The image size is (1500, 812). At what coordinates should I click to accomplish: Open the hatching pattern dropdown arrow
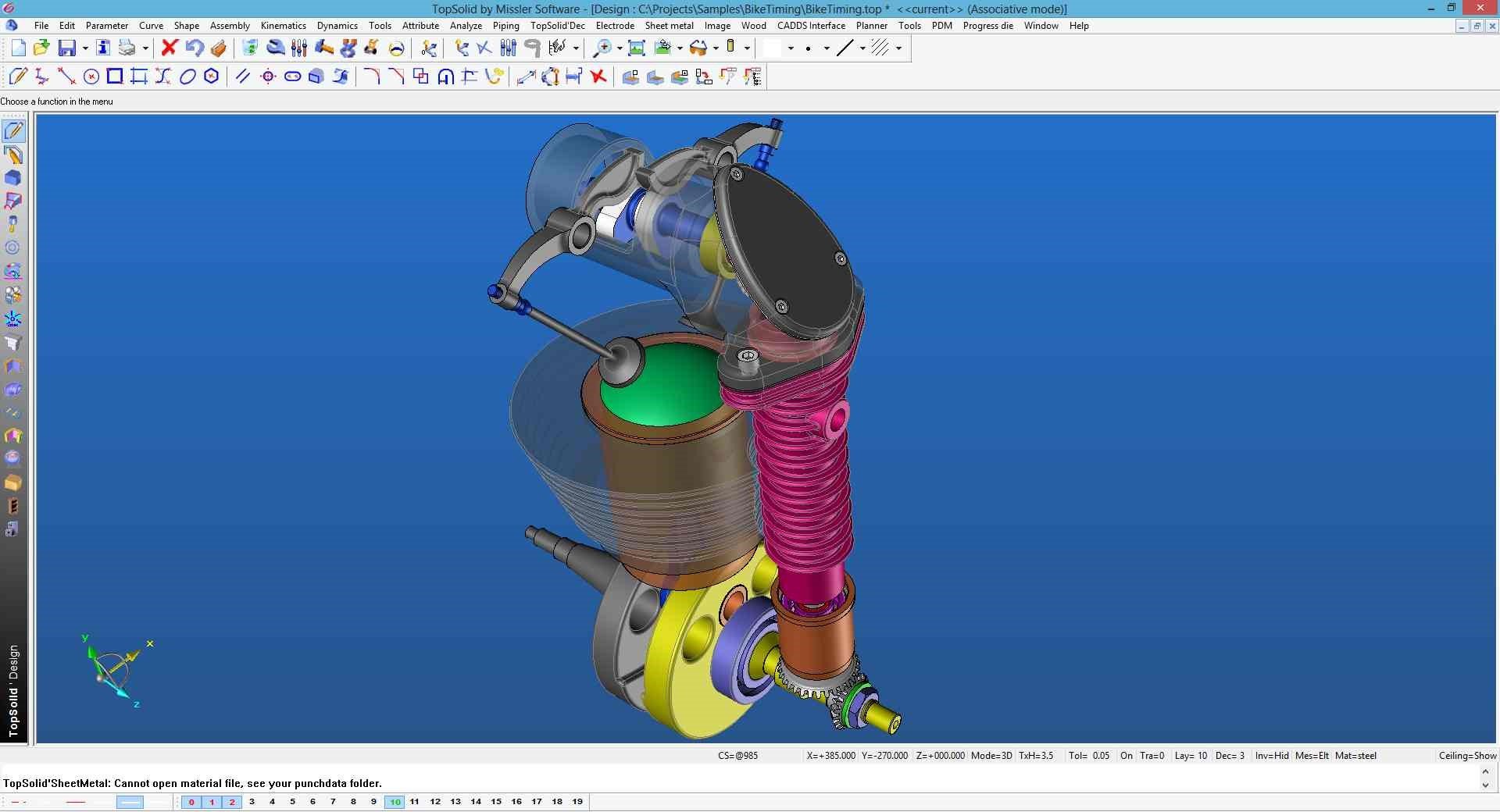tap(898, 48)
